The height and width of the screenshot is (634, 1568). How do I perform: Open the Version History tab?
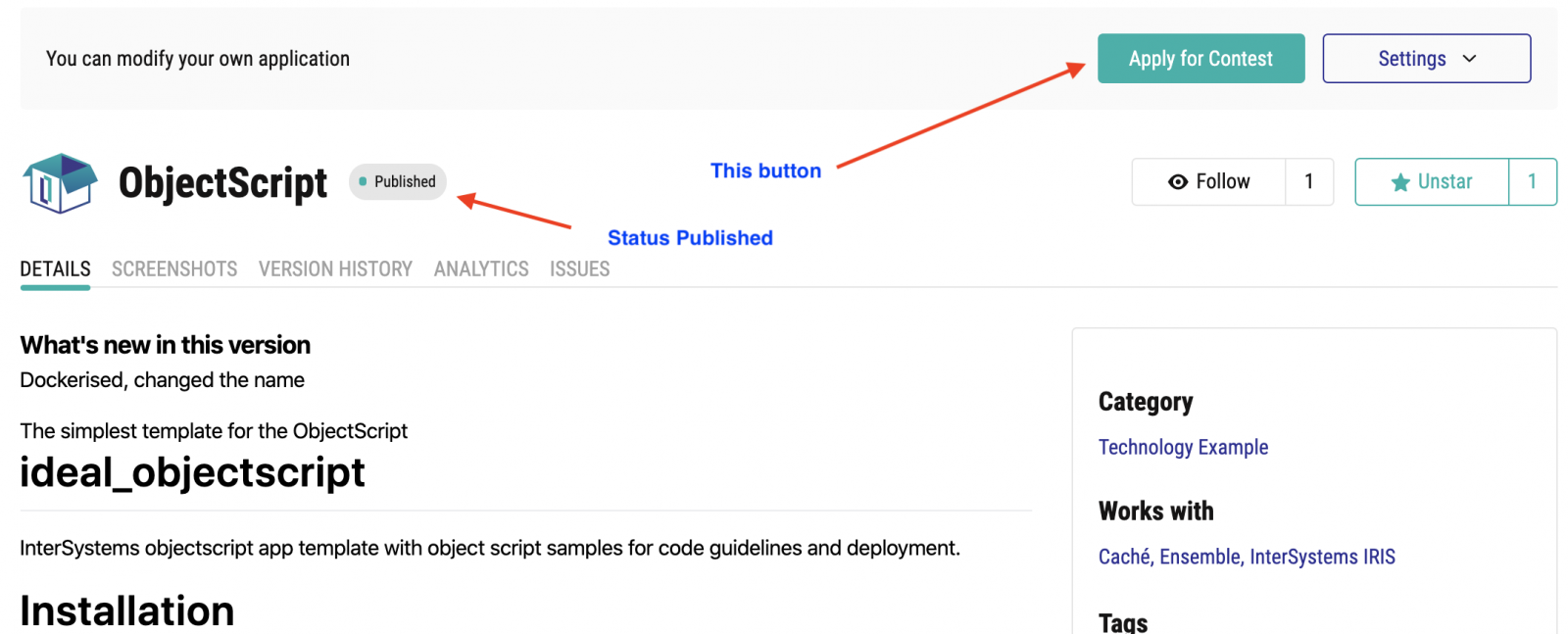point(335,268)
